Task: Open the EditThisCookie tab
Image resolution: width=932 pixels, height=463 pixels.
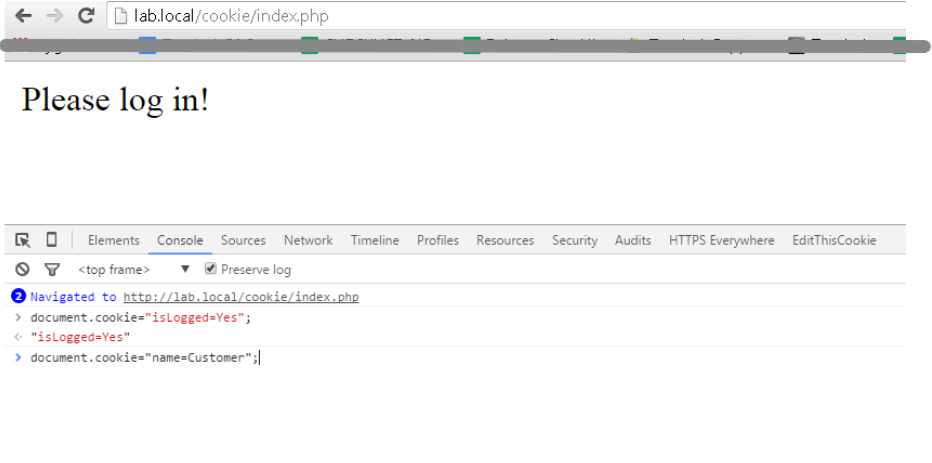Action: tap(834, 240)
